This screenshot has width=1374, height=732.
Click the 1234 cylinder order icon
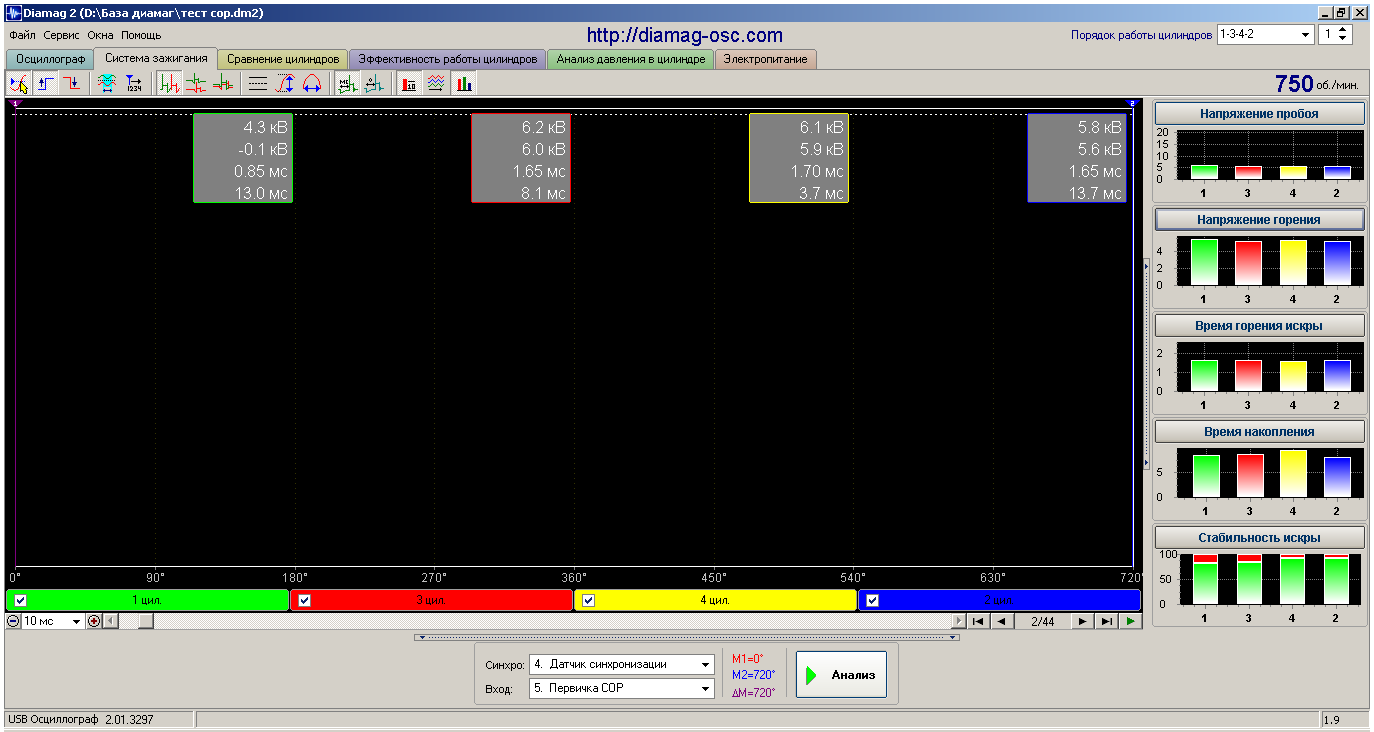click(134, 84)
